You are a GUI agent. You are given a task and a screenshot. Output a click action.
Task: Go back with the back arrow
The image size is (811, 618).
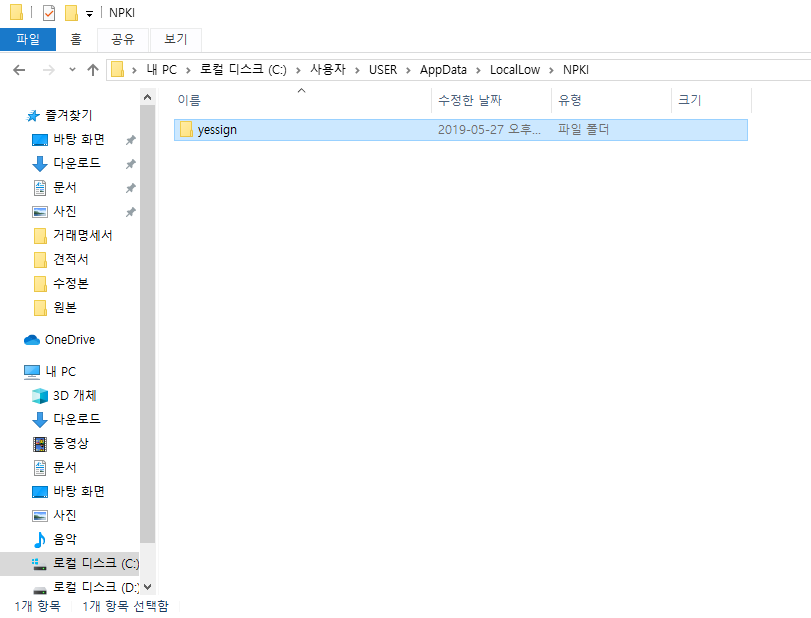coord(19,70)
